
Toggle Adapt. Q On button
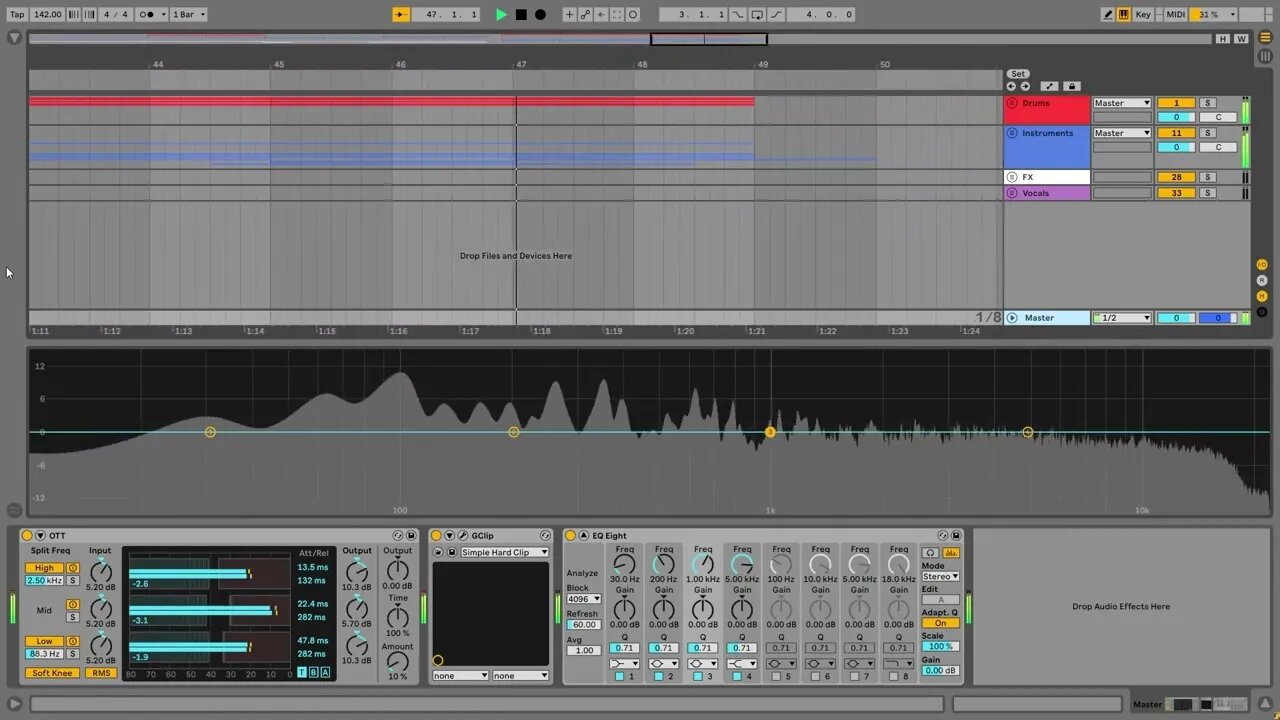(940, 623)
